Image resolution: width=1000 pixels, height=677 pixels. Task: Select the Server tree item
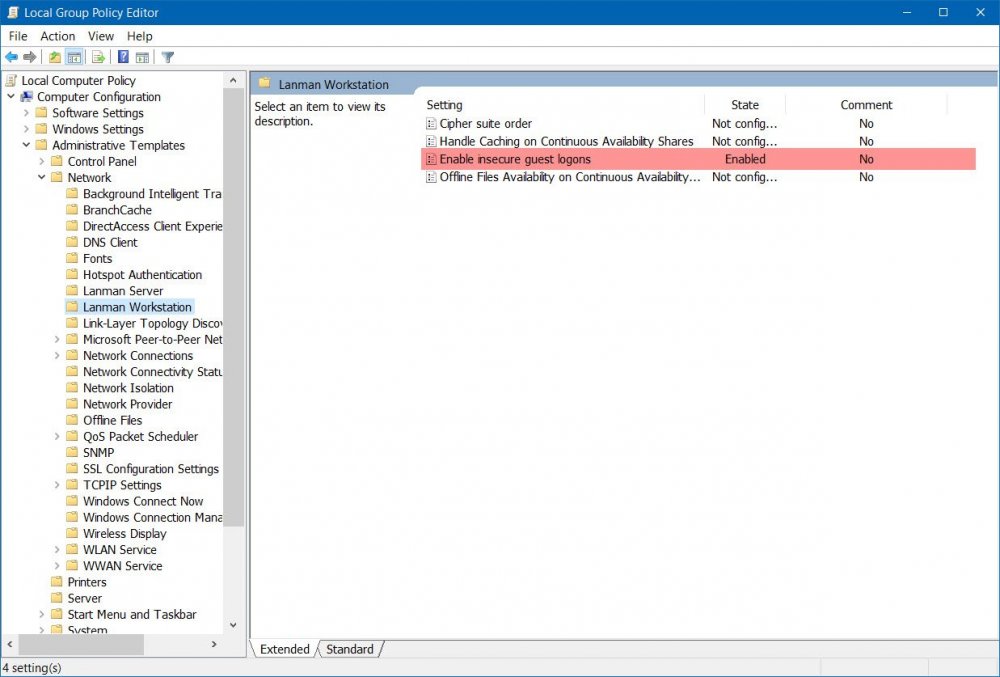tap(85, 599)
